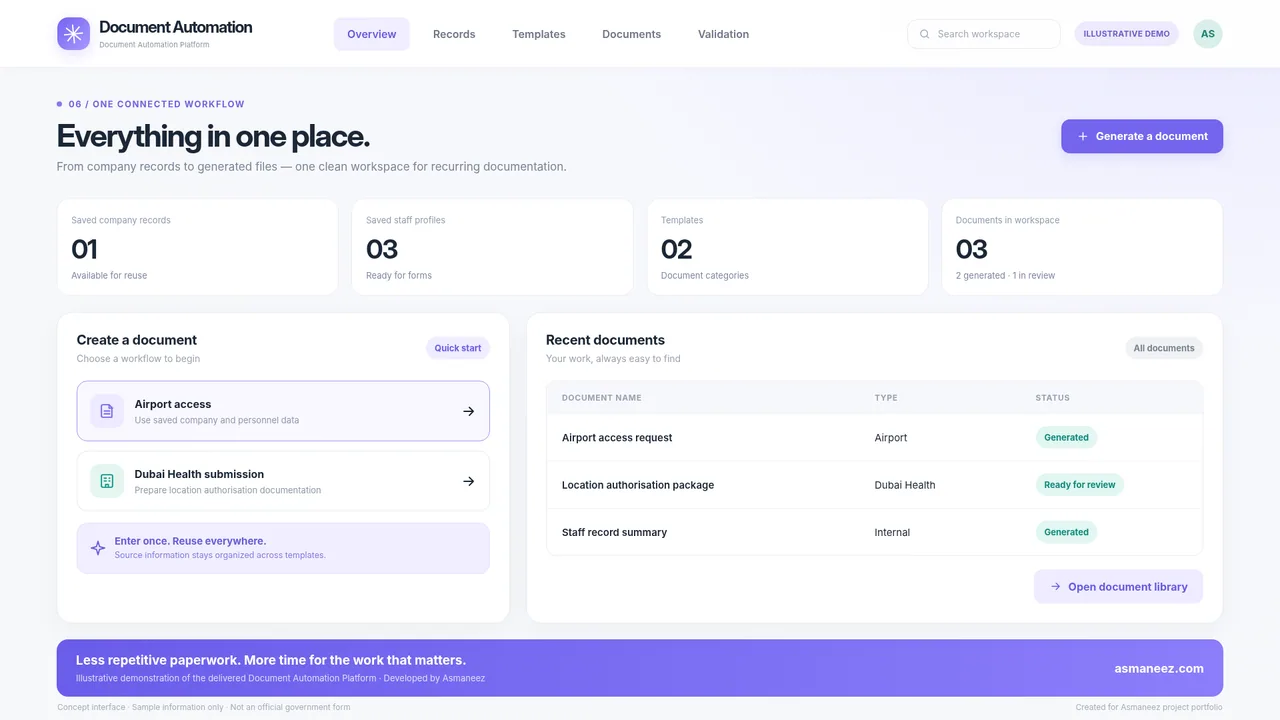The height and width of the screenshot is (720, 1280).
Task: Click the Dubai Health type cell
Action: [905, 485]
